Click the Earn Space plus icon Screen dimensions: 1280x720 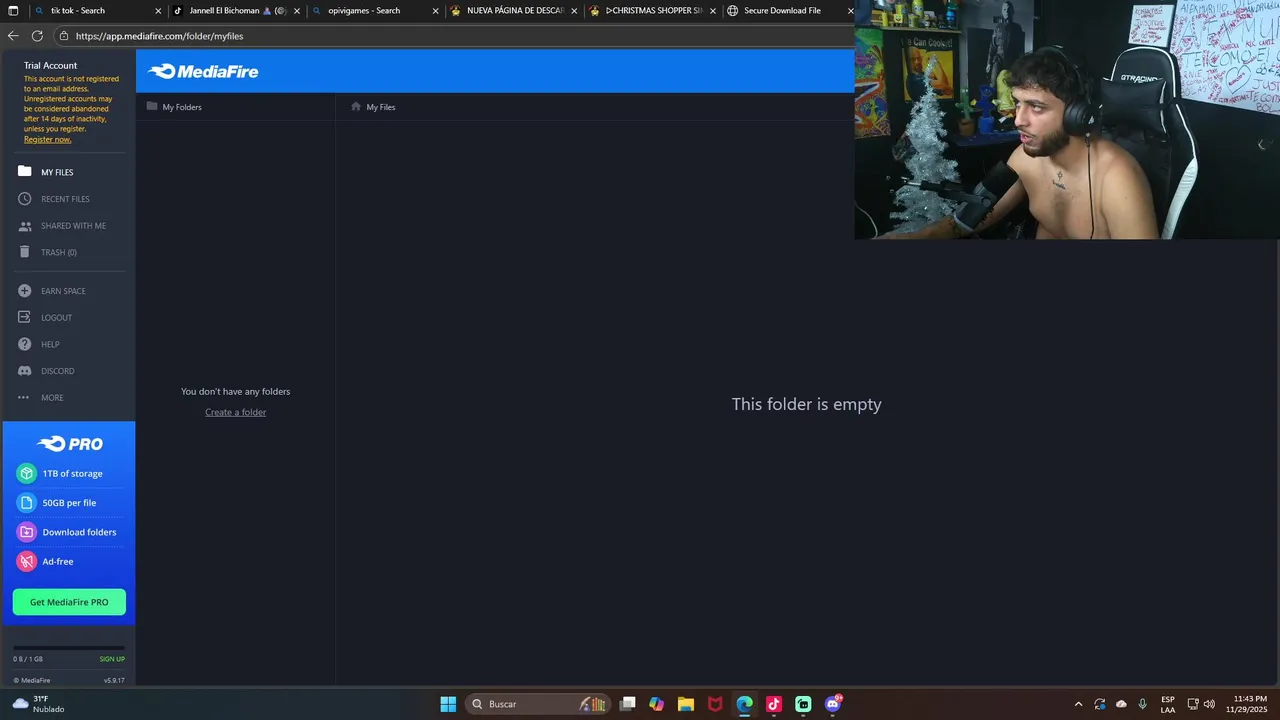[x=24, y=291]
